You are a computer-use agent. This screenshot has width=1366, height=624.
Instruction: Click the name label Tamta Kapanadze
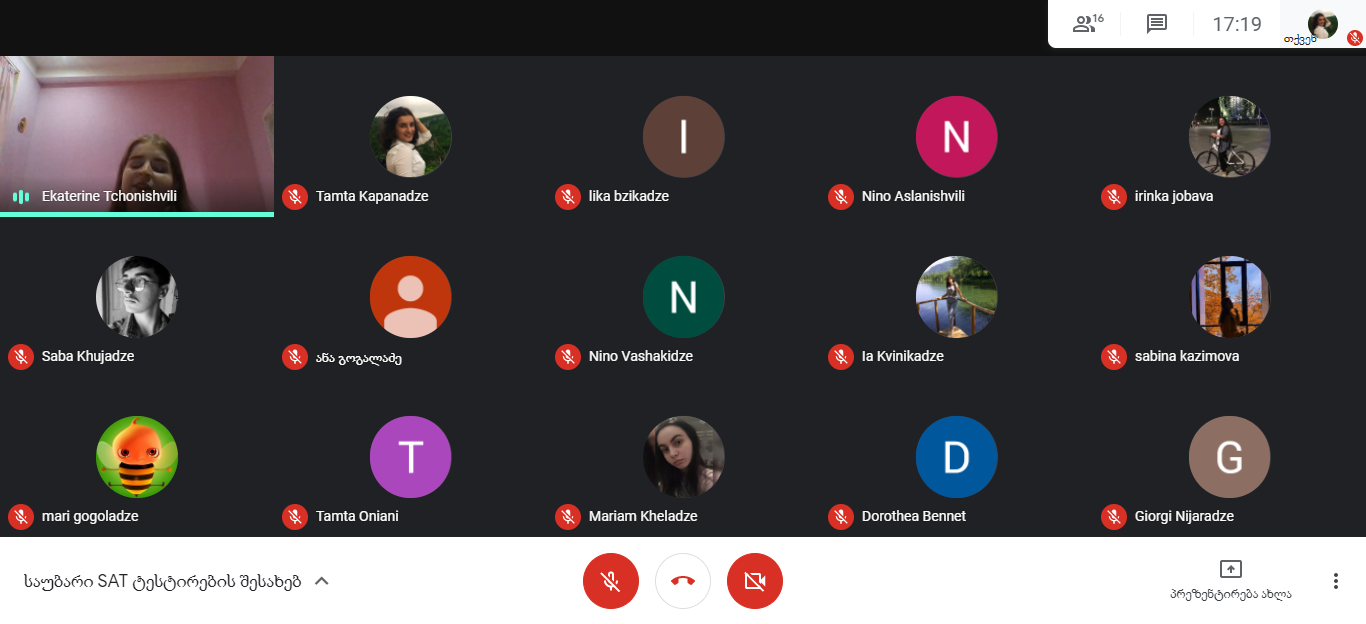pos(372,197)
